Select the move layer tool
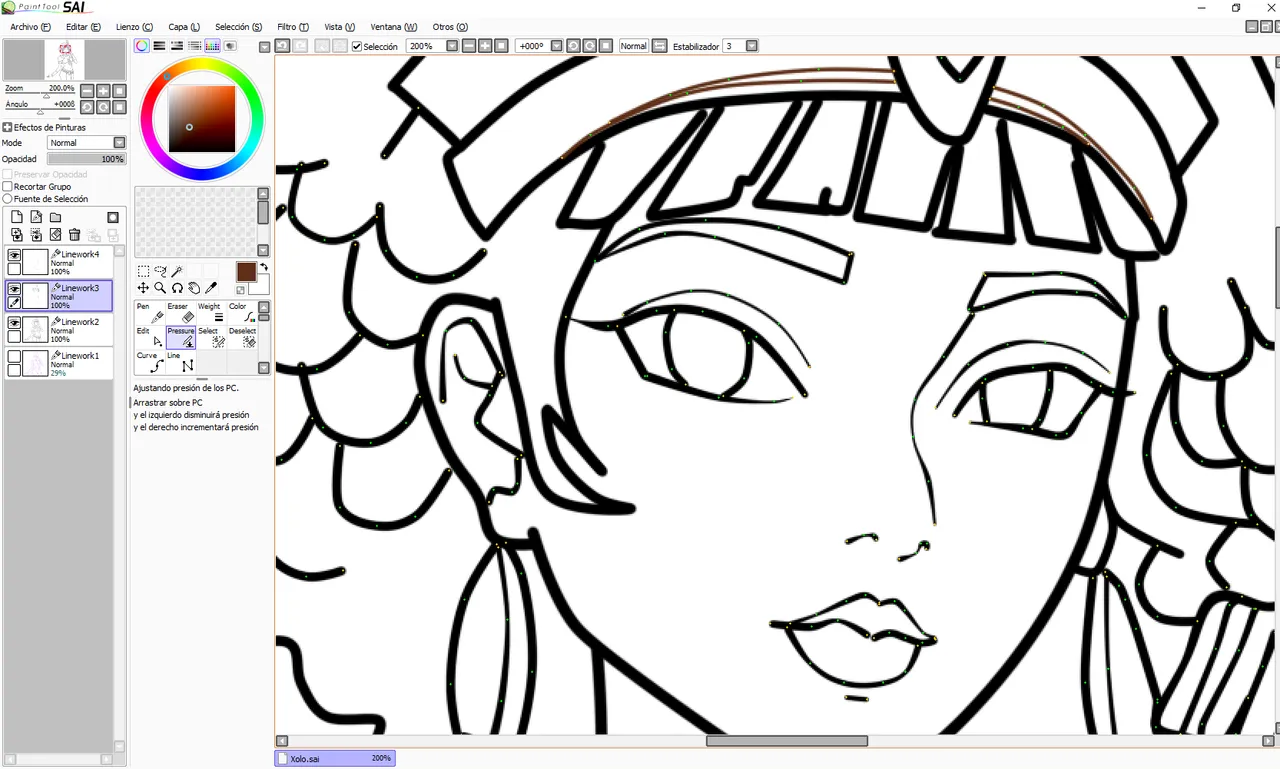Screen dimensions: 1280x769 pyautogui.click(x=143, y=288)
